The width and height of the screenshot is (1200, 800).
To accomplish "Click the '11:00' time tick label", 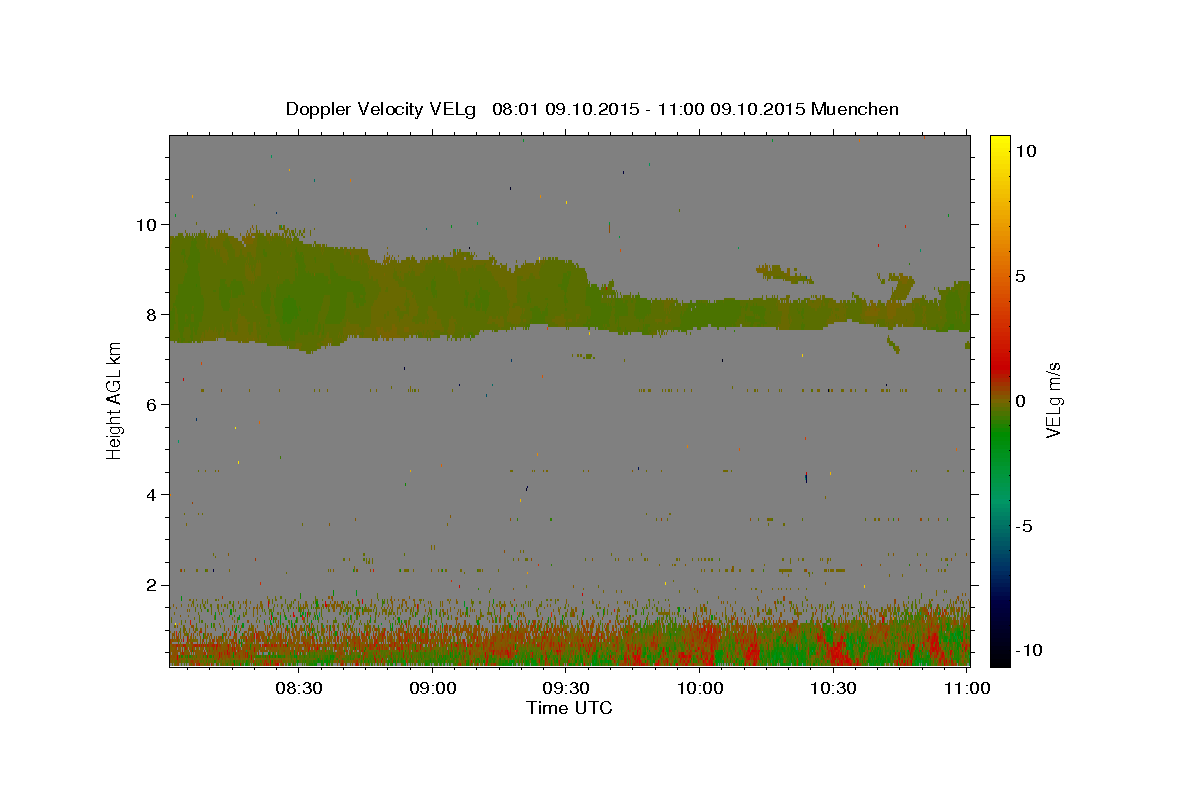I will point(967,688).
